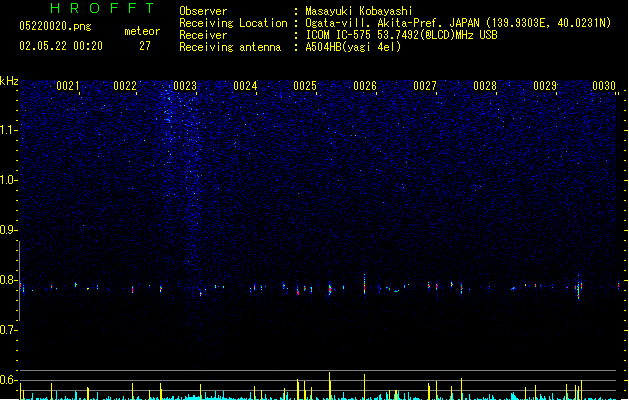Screen dimensions: 629x400
Task: Click the 0022 time marker
Action: (125, 86)
